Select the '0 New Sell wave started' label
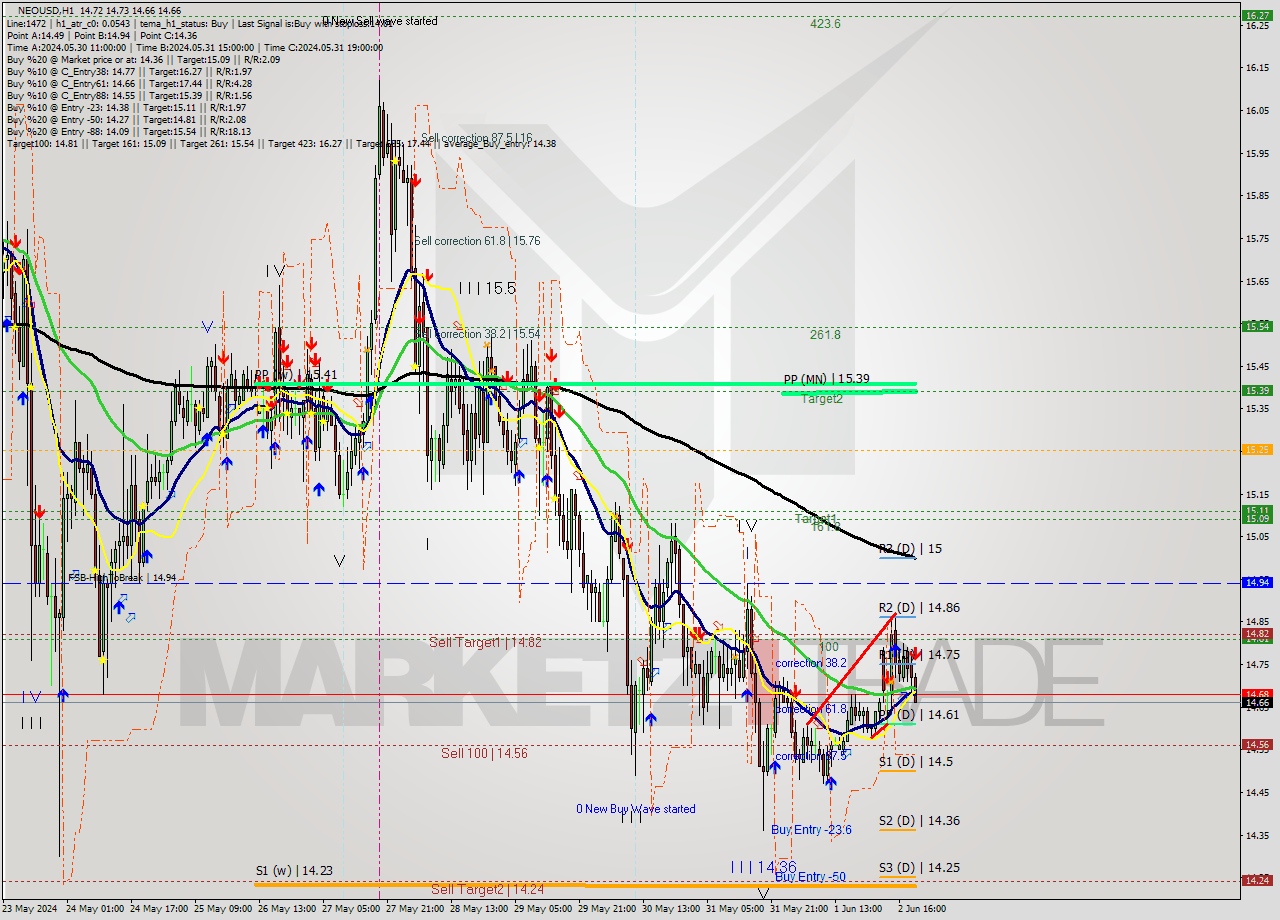1280x920 pixels. (380, 21)
